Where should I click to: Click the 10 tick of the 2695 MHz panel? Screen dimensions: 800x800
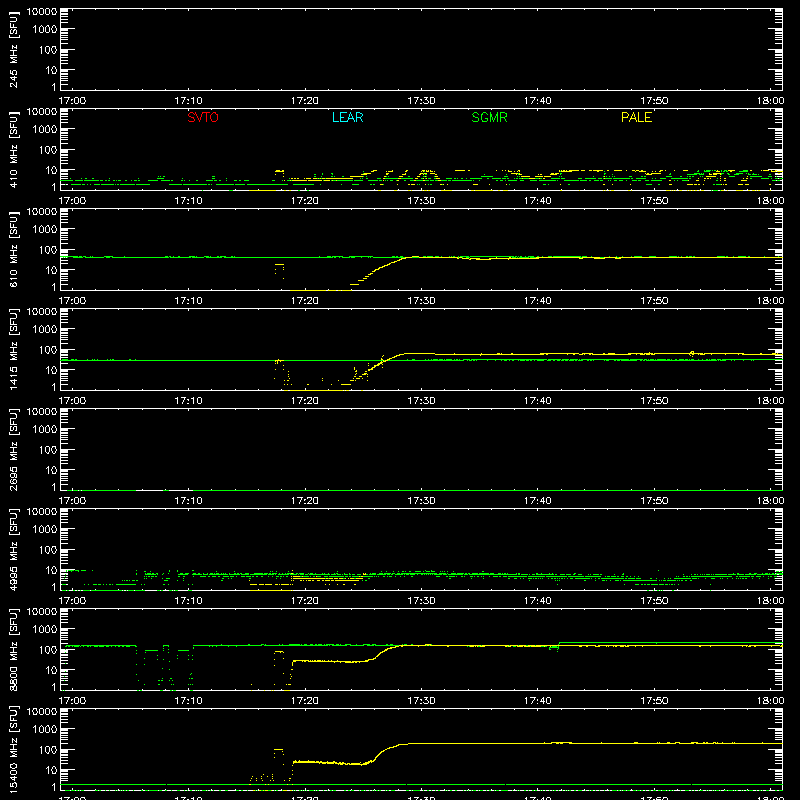(51, 470)
